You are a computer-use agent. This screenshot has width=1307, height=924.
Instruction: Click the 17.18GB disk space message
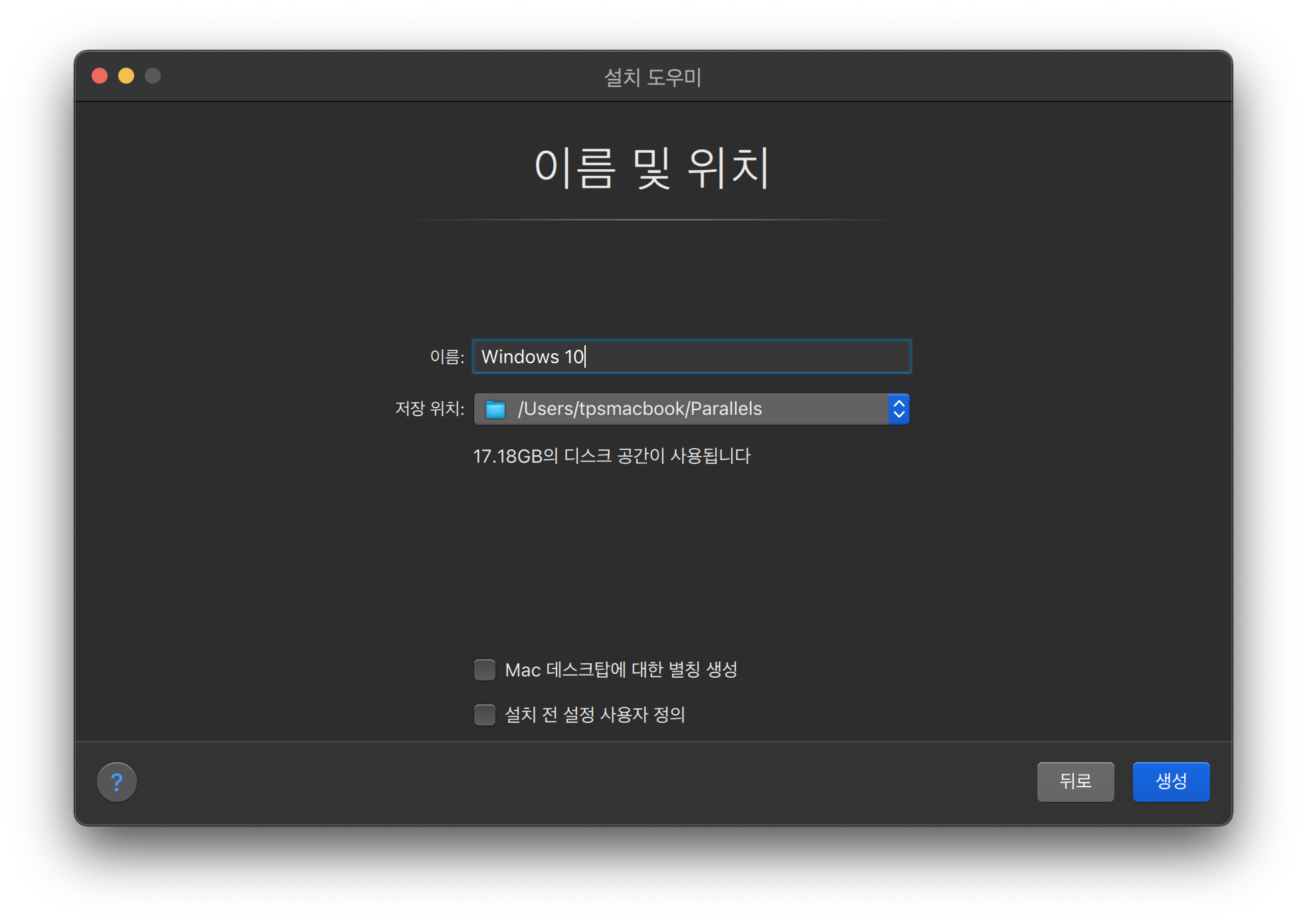612,456
